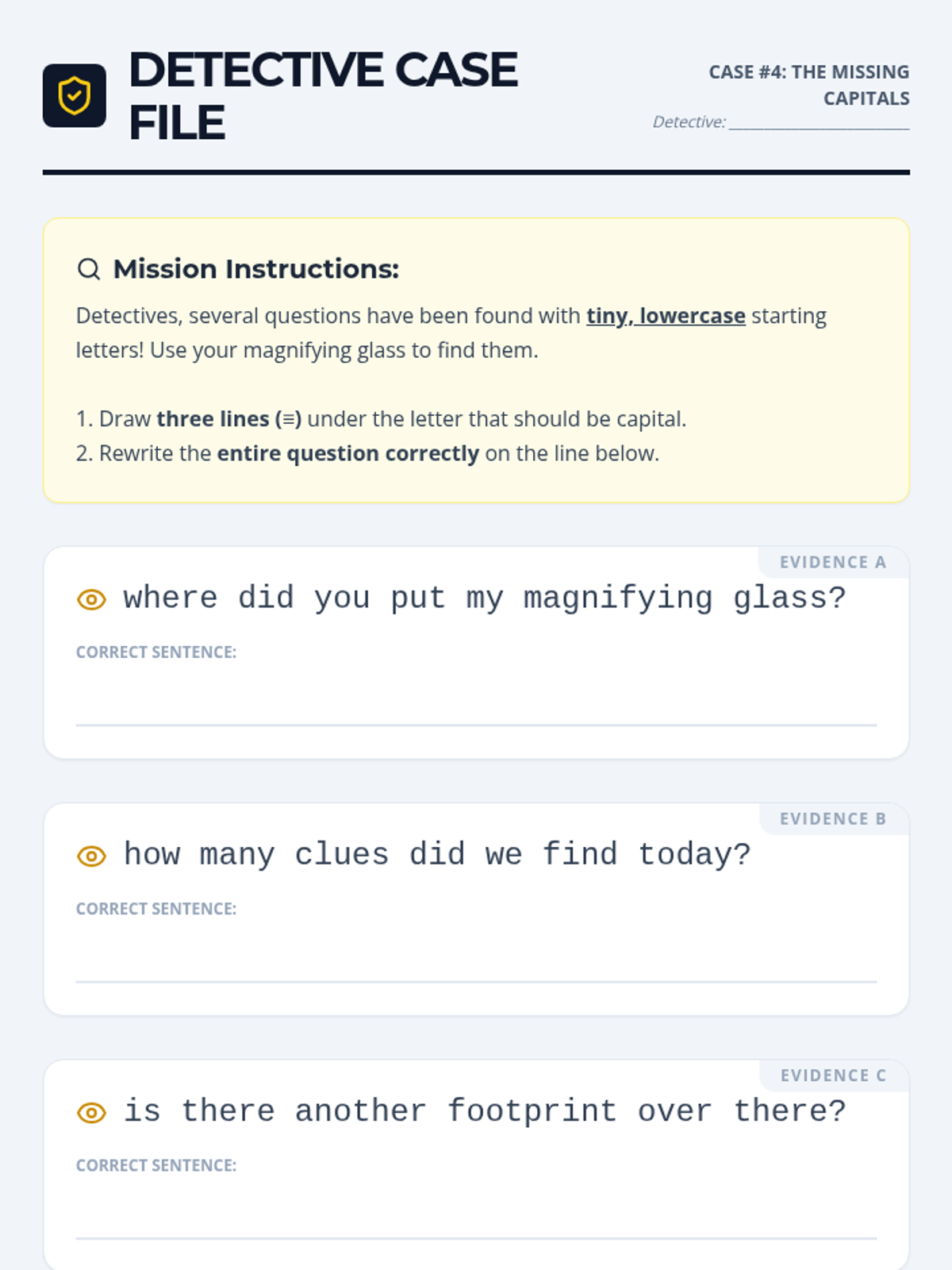Click the EVIDENCE C tag label
The height and width of the screenshot is (1270, 952).
coord(833,1076)
